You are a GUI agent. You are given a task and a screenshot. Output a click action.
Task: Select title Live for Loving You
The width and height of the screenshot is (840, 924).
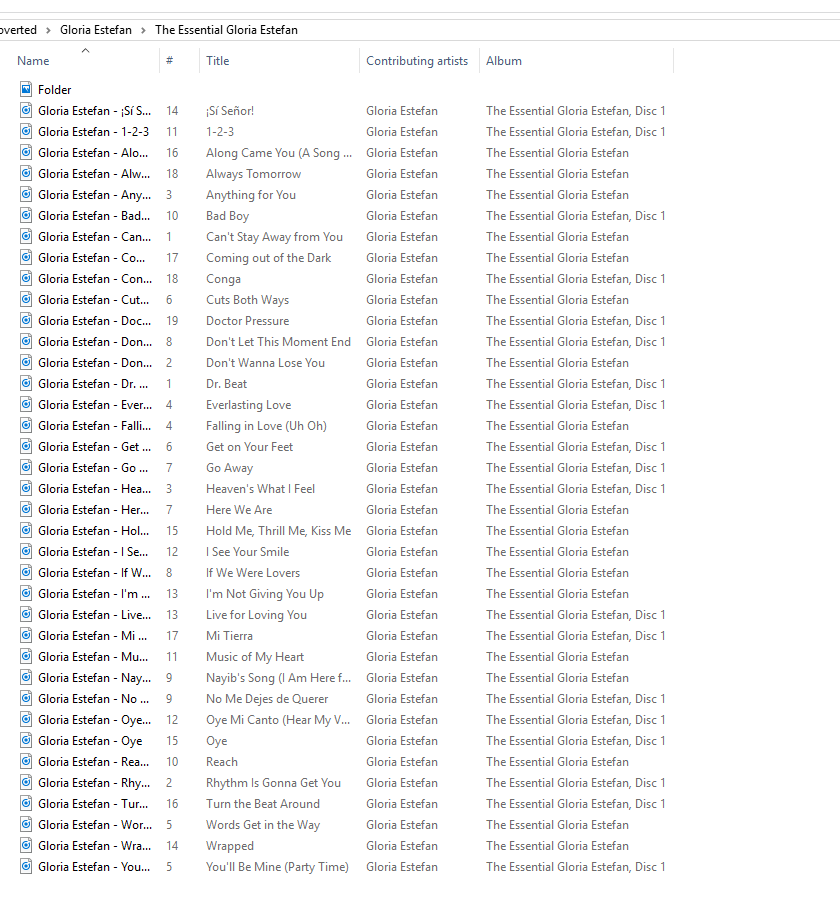tap(256, 615)
